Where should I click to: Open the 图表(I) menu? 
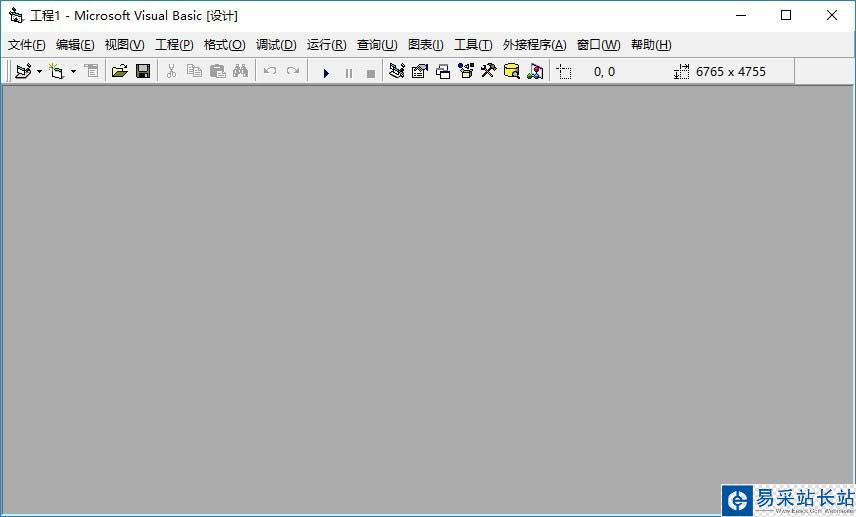coord(426,45)
